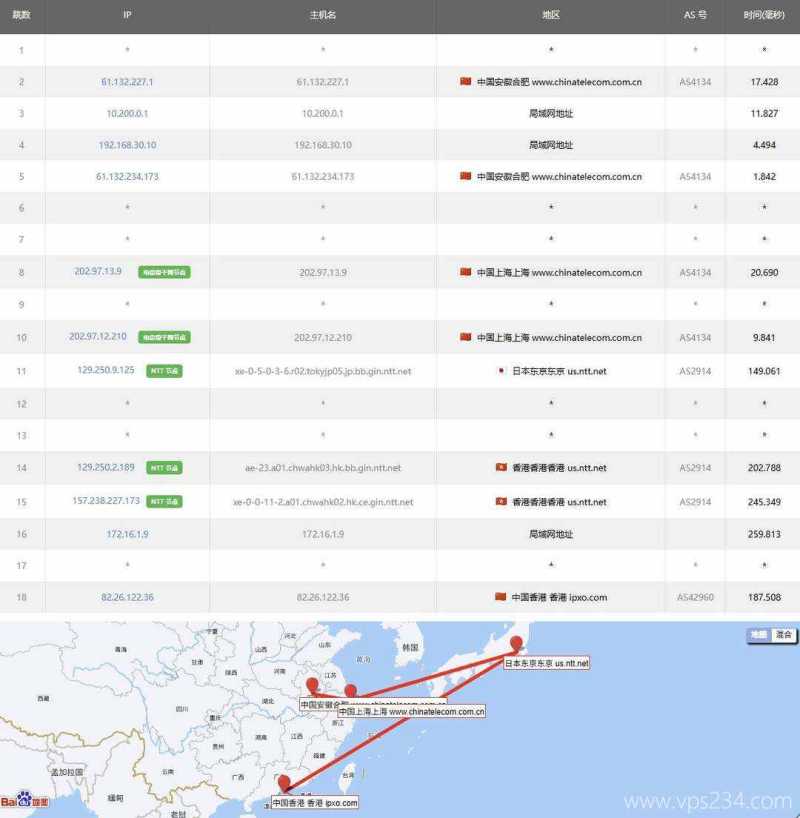Viewport: 800px width, 818px height.
Task: Open IP link 61.132.227.1
Action: point(124,82)
